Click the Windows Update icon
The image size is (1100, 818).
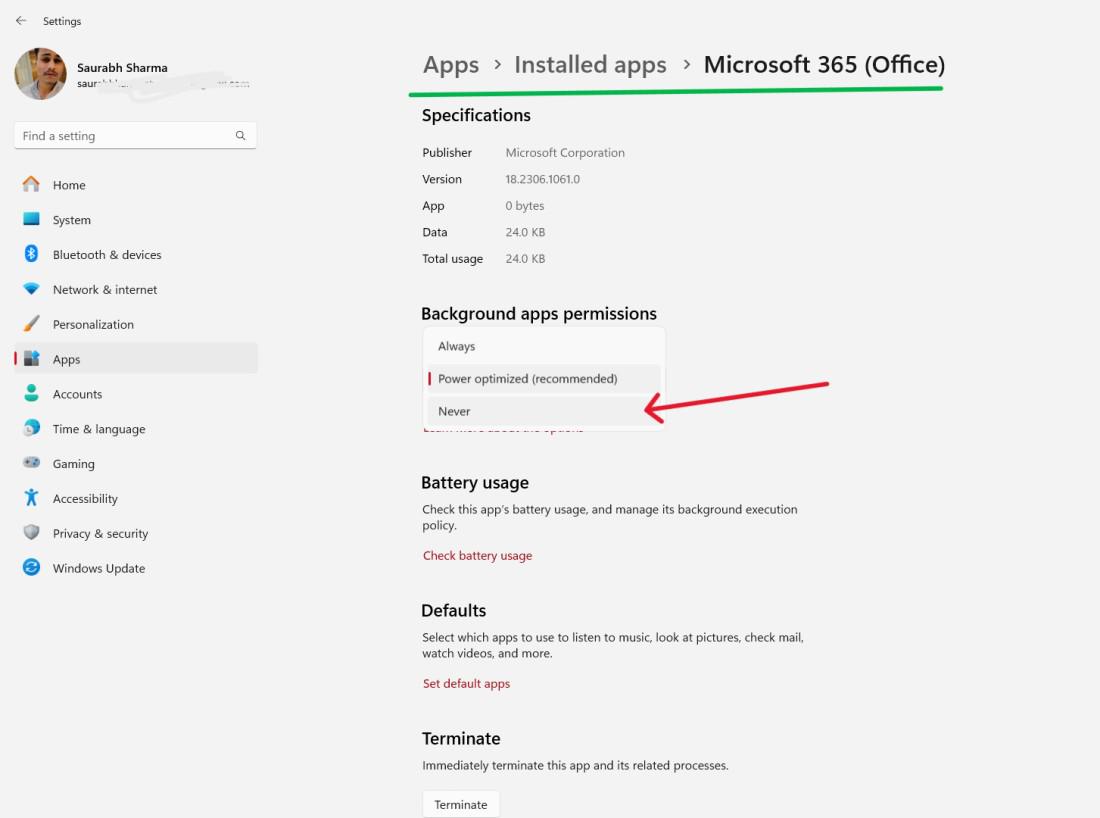tap(31, 568)
